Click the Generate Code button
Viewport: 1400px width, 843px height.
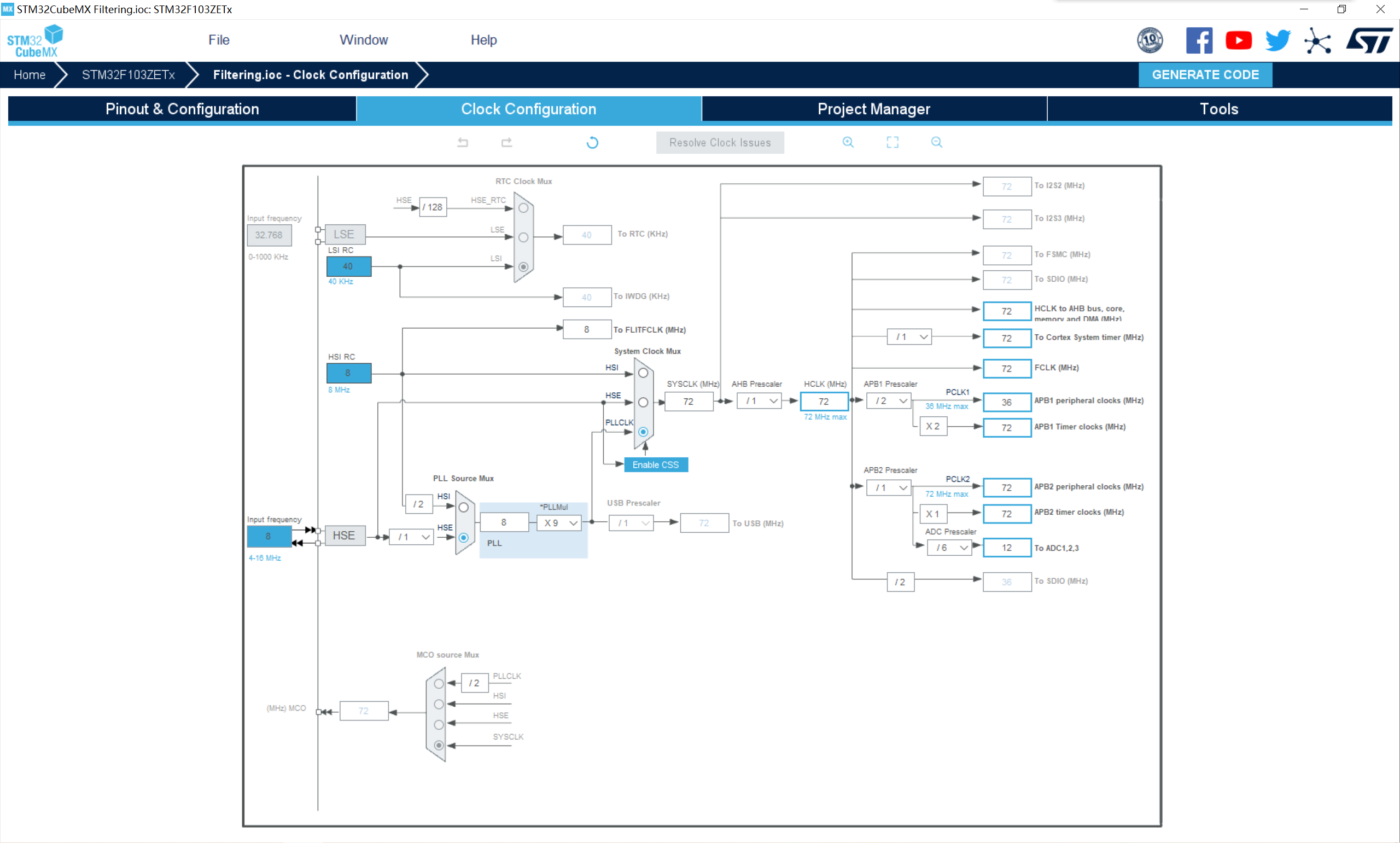pyautogui.click(x=1205, y=74)
